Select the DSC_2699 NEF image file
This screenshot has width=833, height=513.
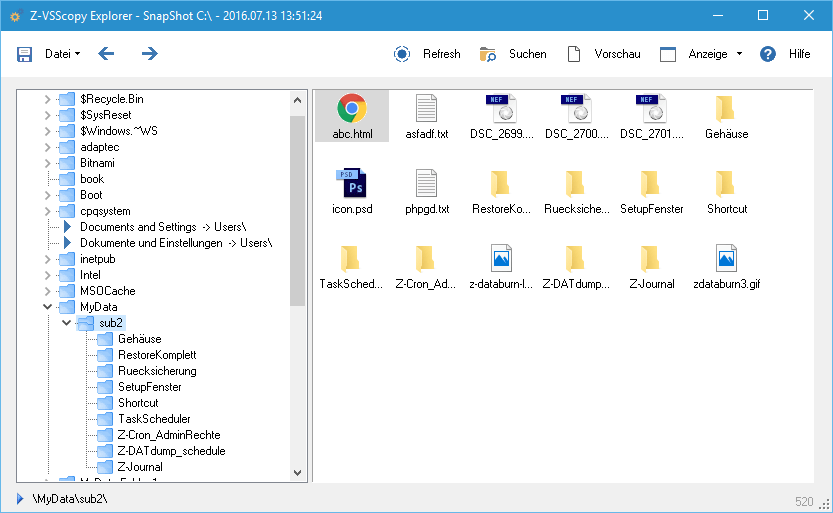click(502, 116)
